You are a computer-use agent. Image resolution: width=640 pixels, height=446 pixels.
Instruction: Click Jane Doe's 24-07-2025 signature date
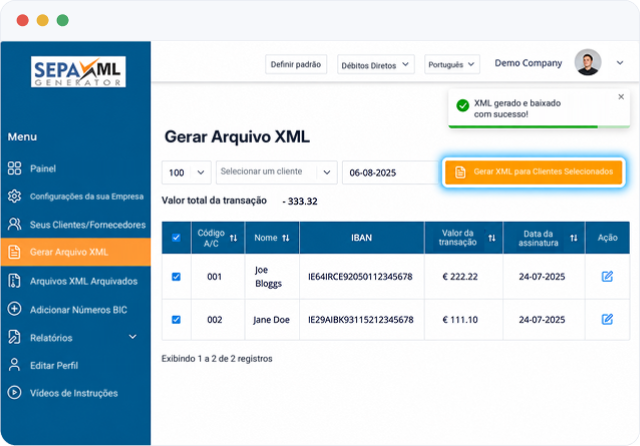point(542,320)
